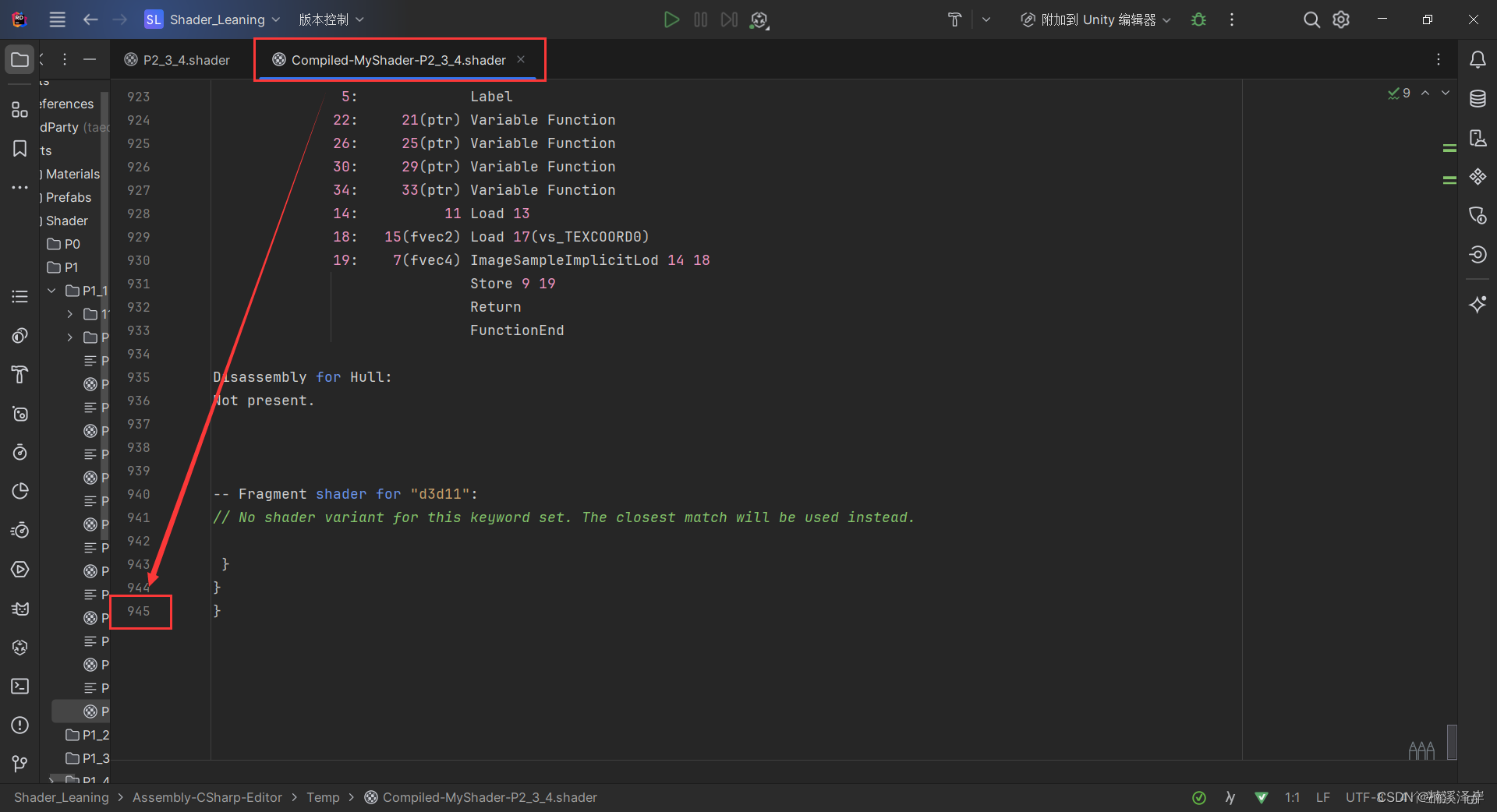Click the green check status icon
Image resolution: width=1497 pixels, height=812 pixels.
[1199, 797]
